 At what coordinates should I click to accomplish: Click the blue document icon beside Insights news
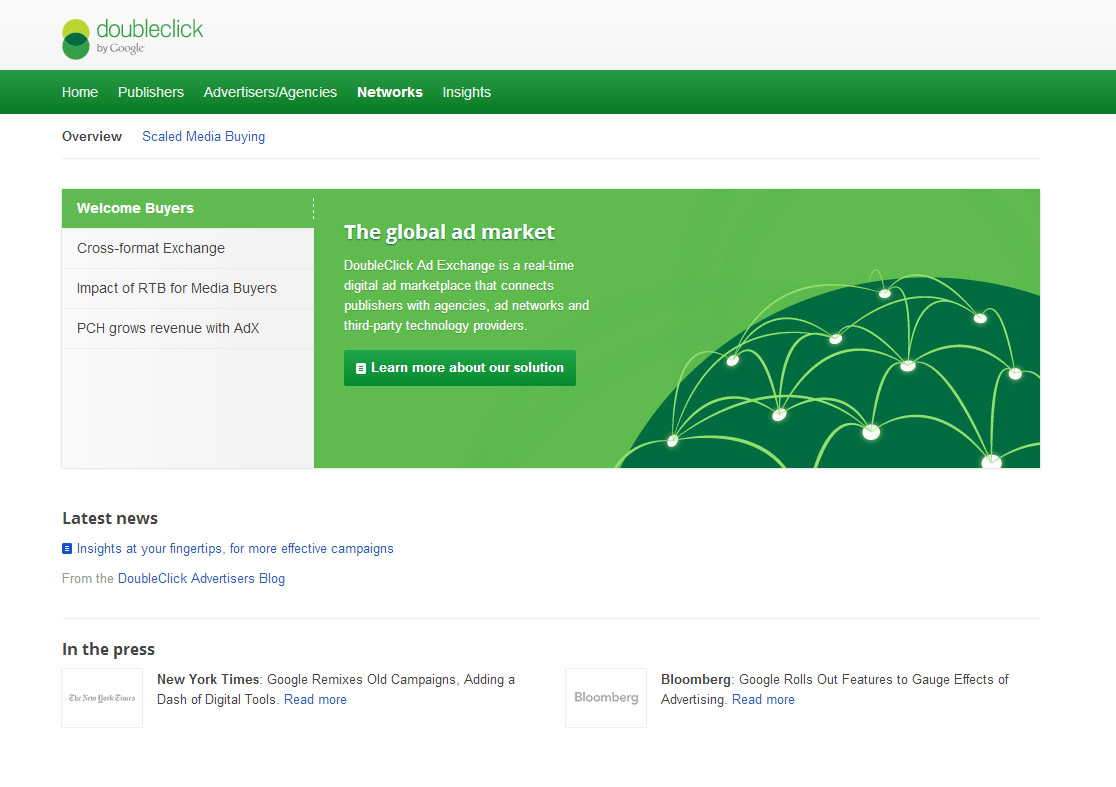(67, 549)
